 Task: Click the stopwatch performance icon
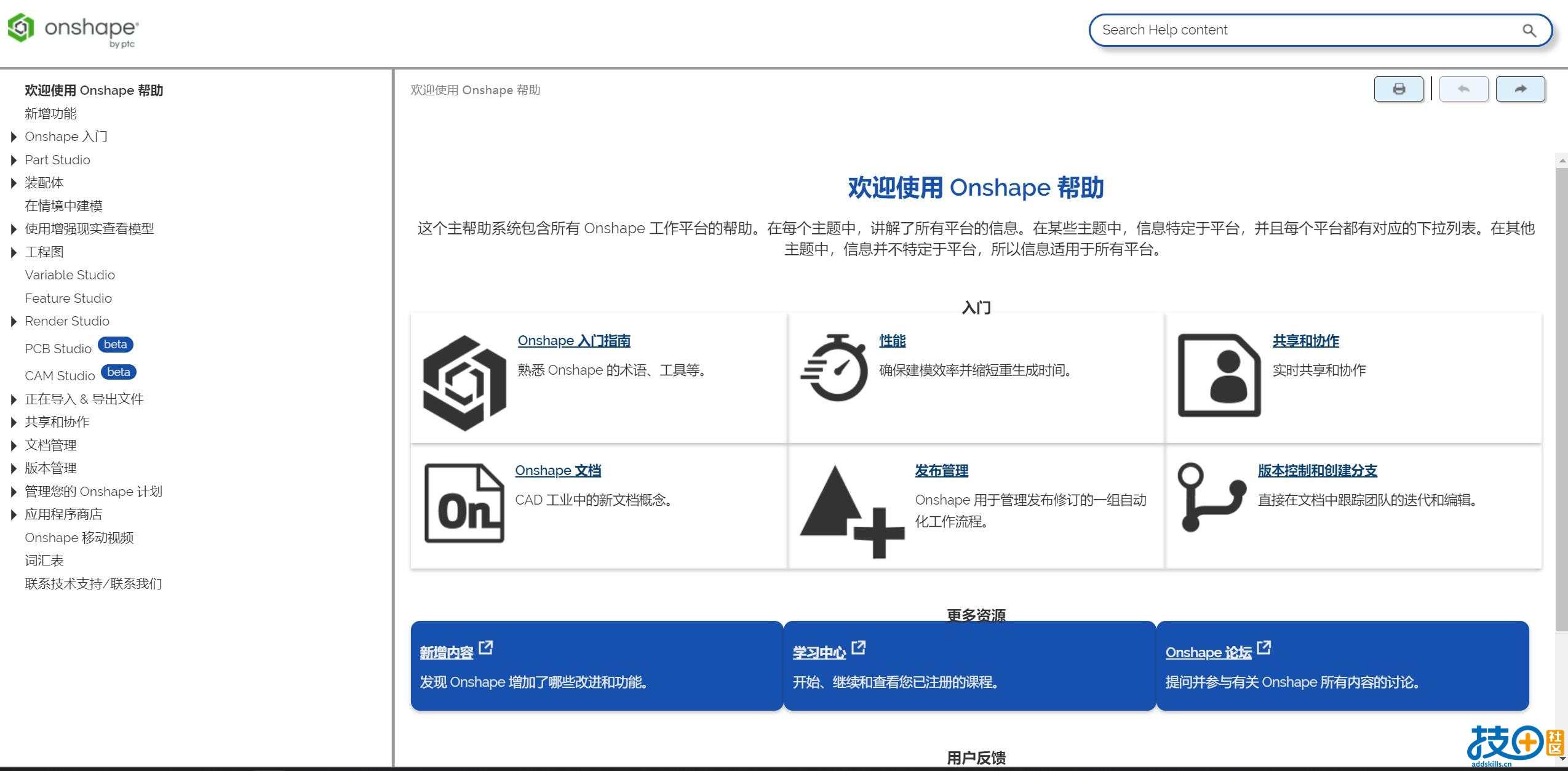pos(835,368)
